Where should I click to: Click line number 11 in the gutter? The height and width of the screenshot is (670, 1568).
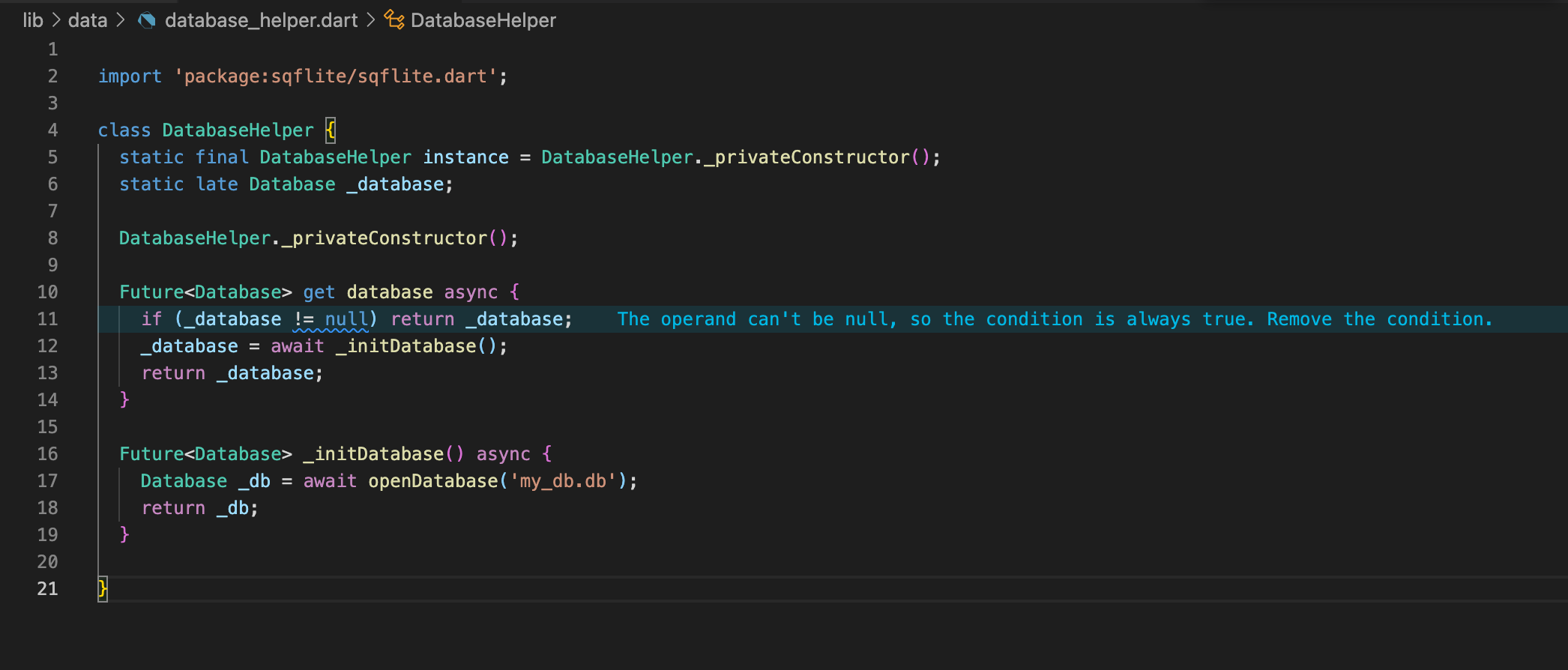[x=47, y=319]
